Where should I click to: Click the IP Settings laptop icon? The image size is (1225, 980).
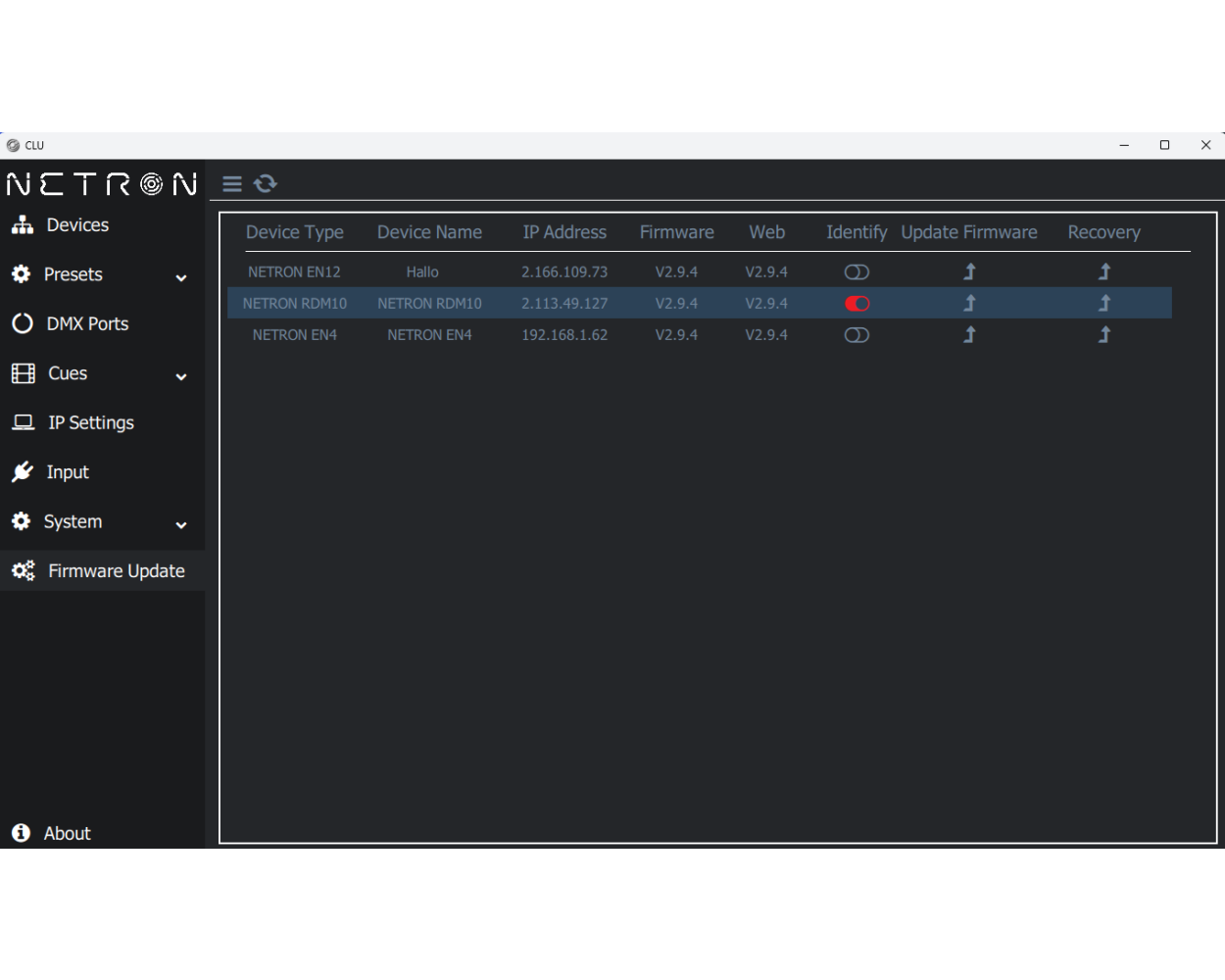coord(23,422)
